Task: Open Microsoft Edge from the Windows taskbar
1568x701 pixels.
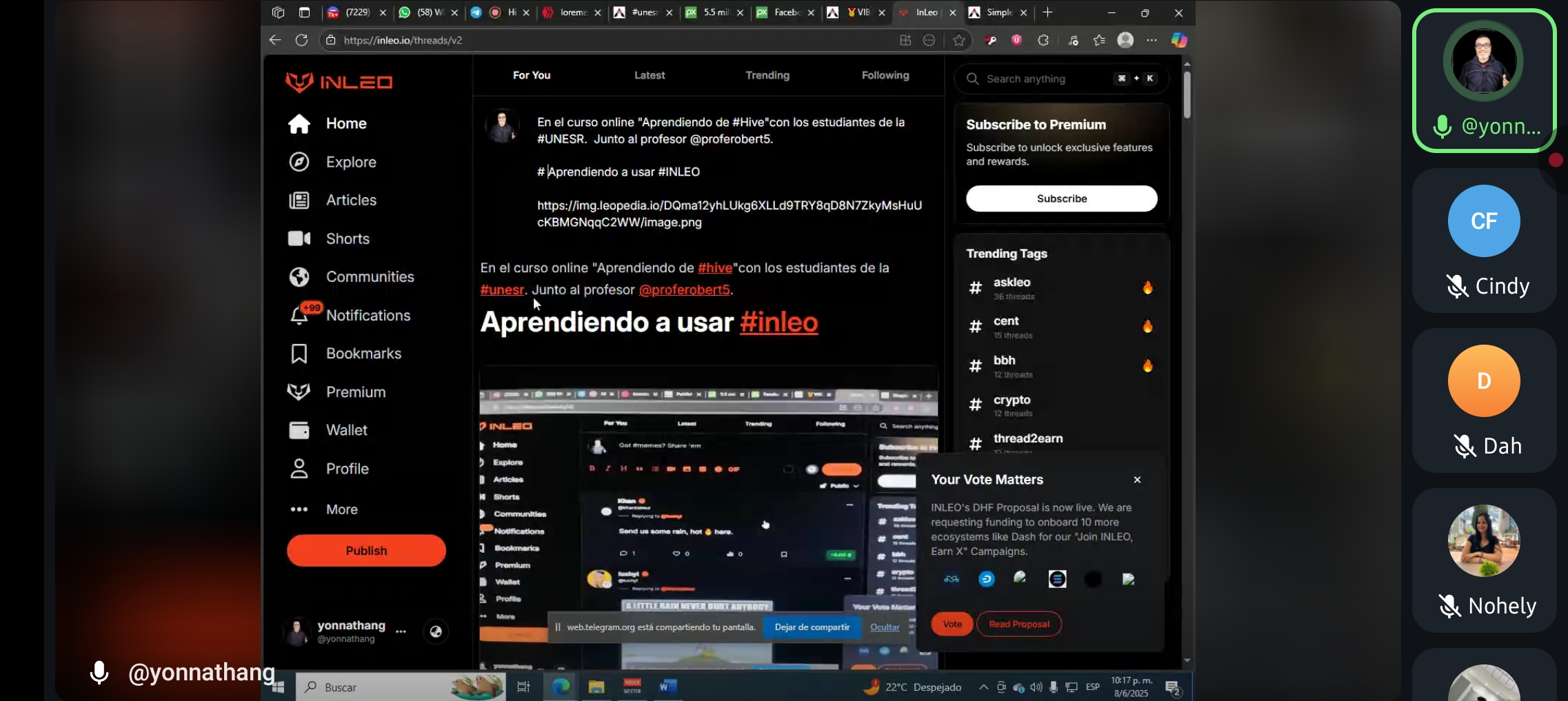Action: click(x=561, y=687)
